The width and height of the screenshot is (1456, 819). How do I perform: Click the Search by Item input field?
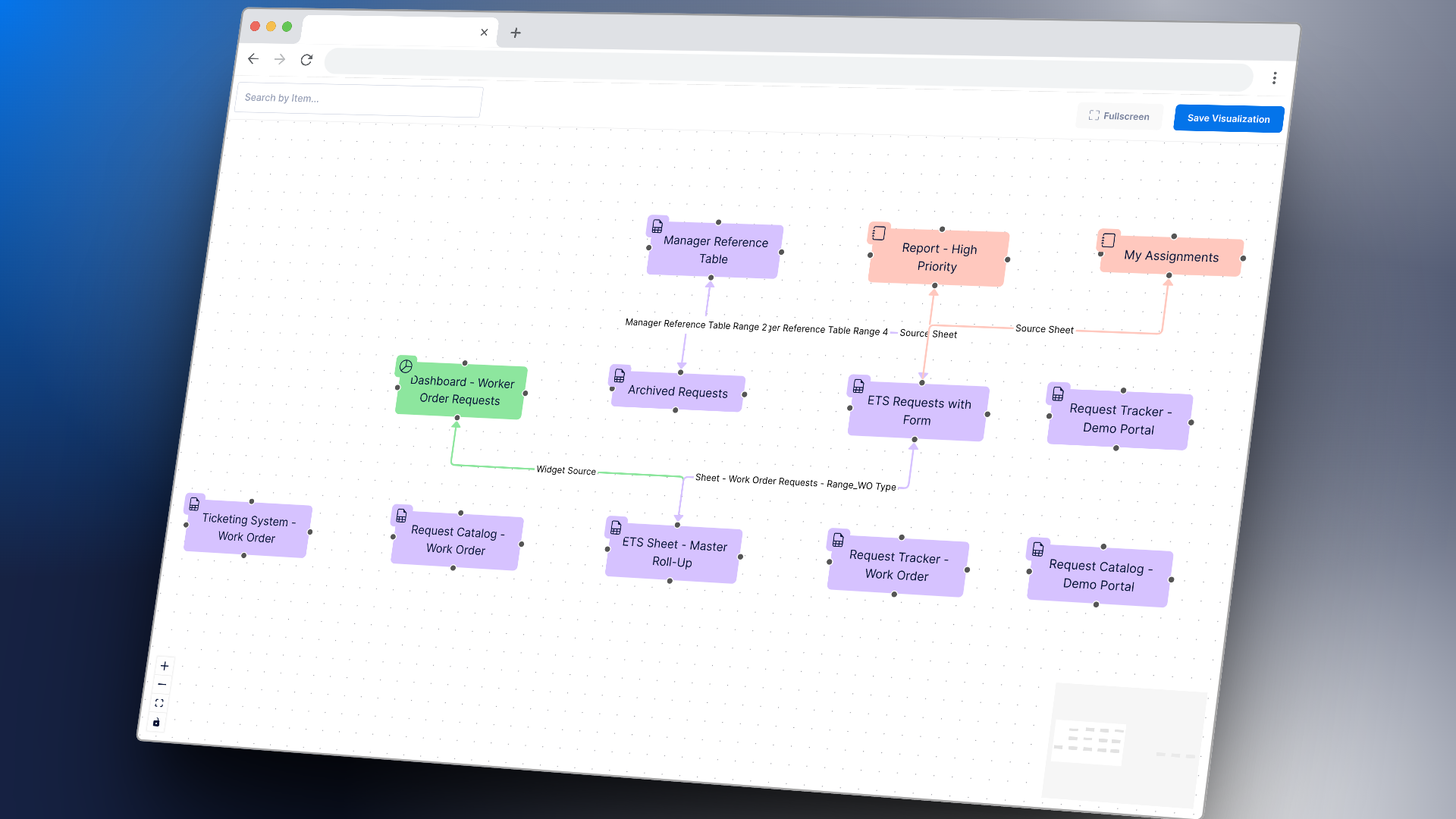(x=358, y=99)
